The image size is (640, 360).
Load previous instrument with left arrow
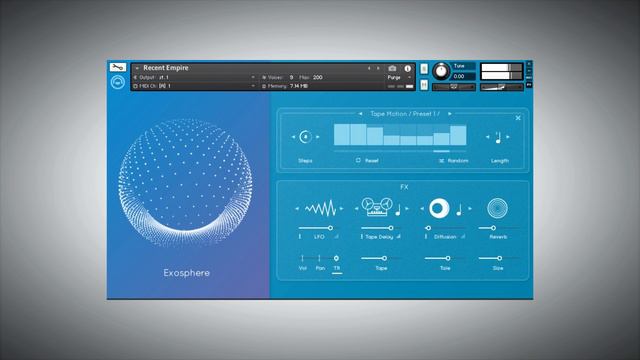point(369,68)
